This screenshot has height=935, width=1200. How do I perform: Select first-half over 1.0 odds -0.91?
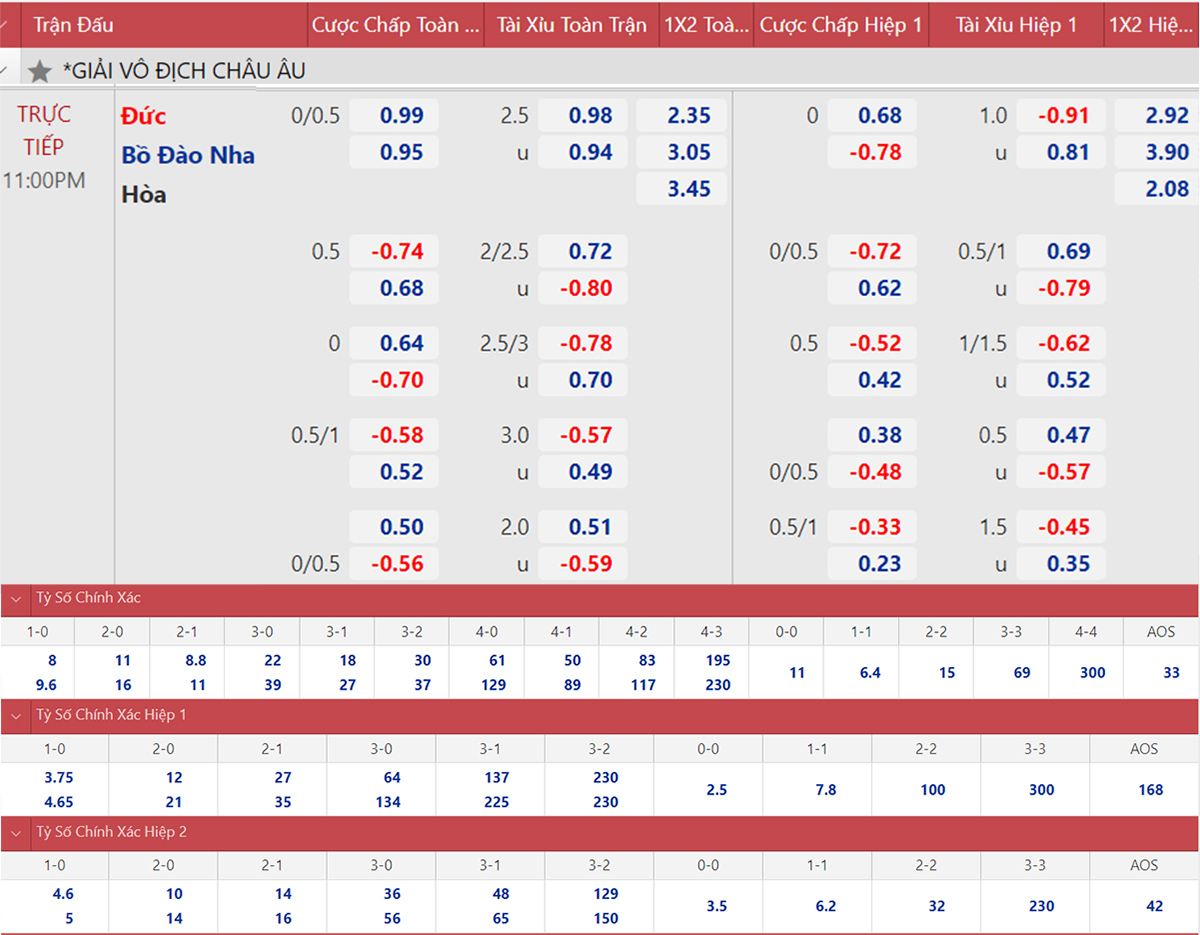click(x=1063, y=116)
